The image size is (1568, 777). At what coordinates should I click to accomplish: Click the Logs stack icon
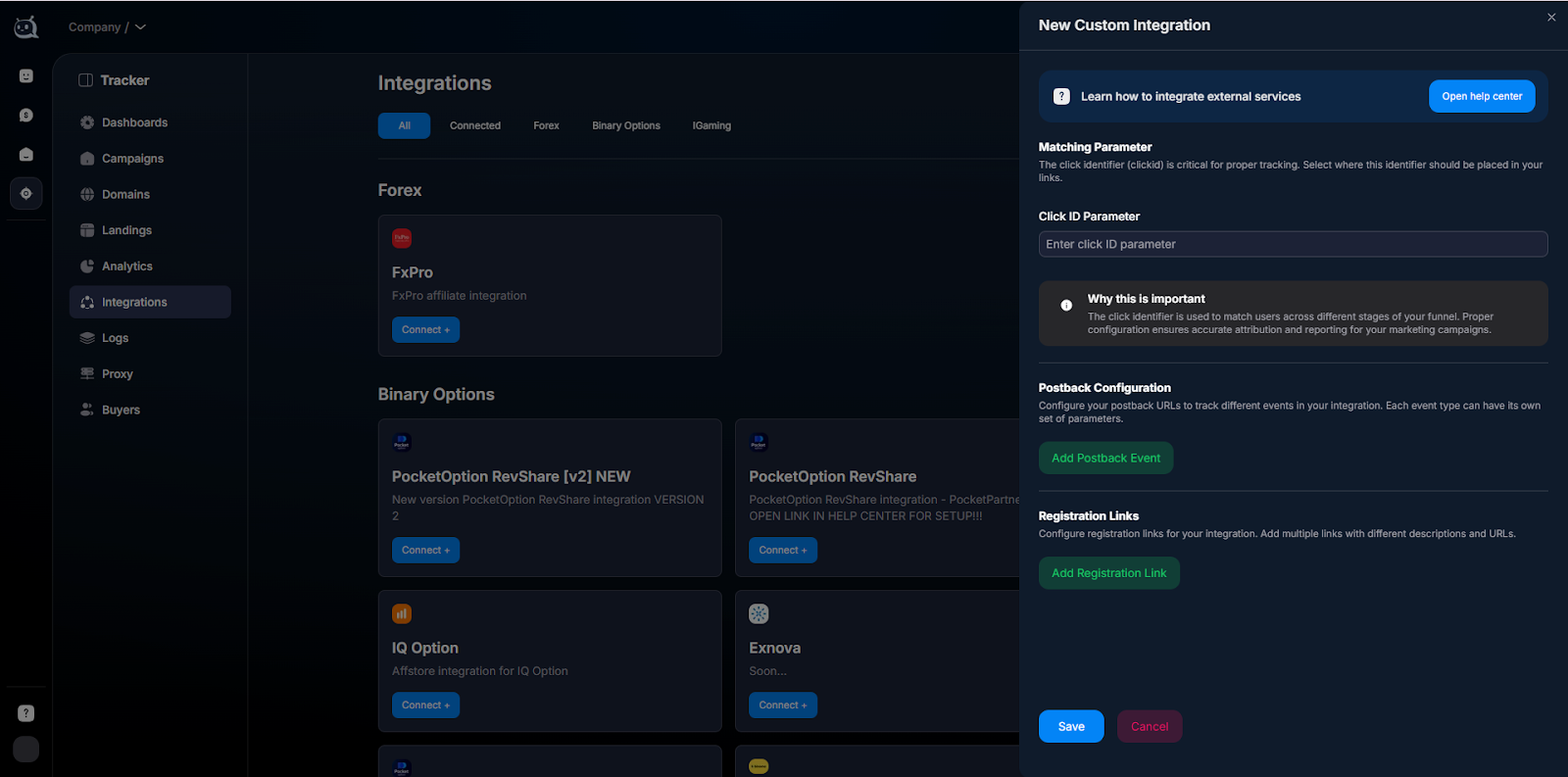tap(87, 338)
